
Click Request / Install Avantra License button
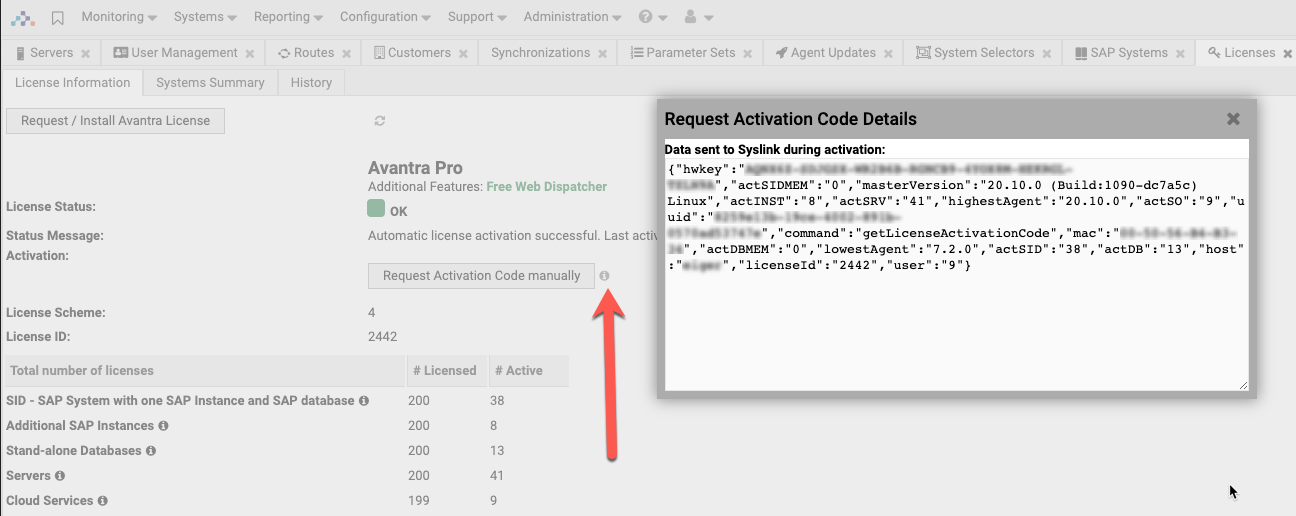[x=116, y=121]
